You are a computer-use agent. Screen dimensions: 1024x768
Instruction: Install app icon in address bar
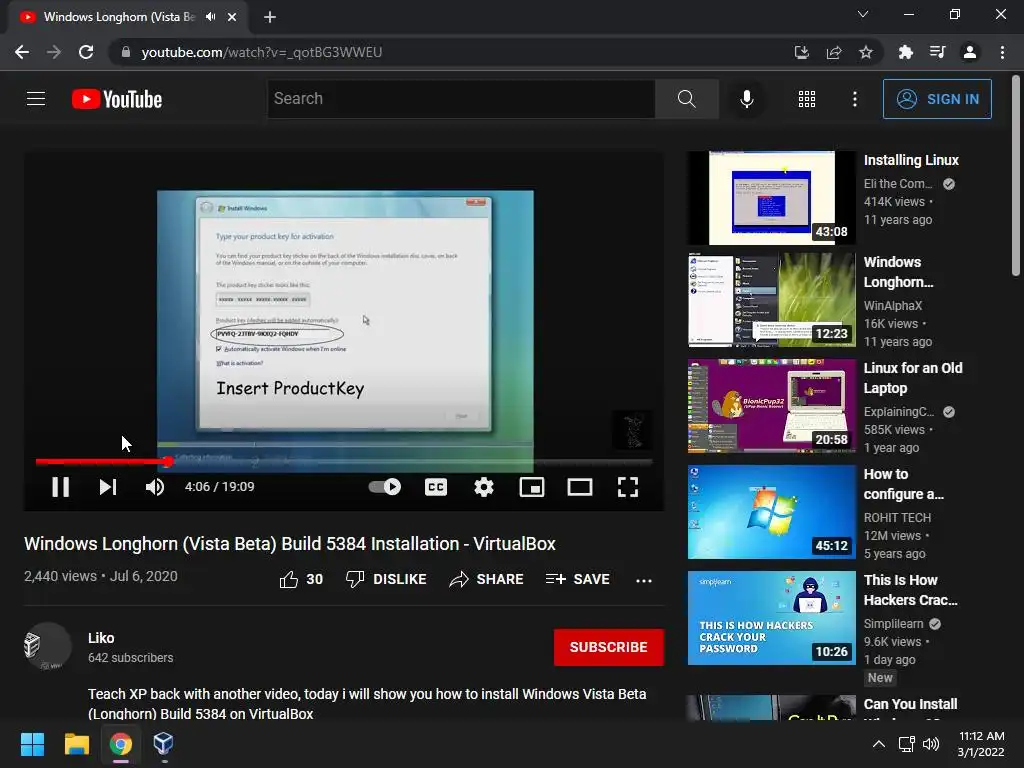click(x=801, y=52)
